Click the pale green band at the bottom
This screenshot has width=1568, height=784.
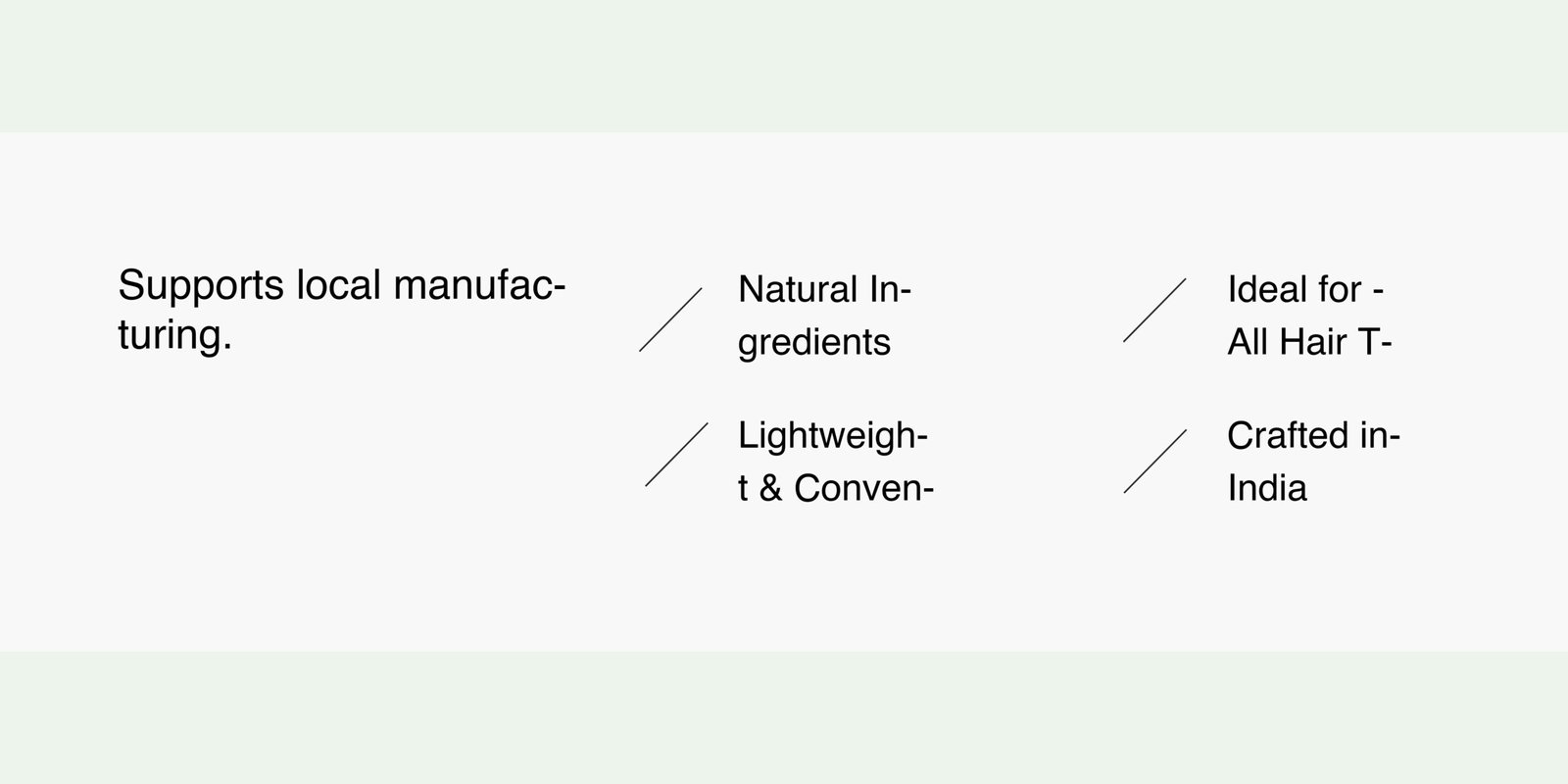point(784,717)
